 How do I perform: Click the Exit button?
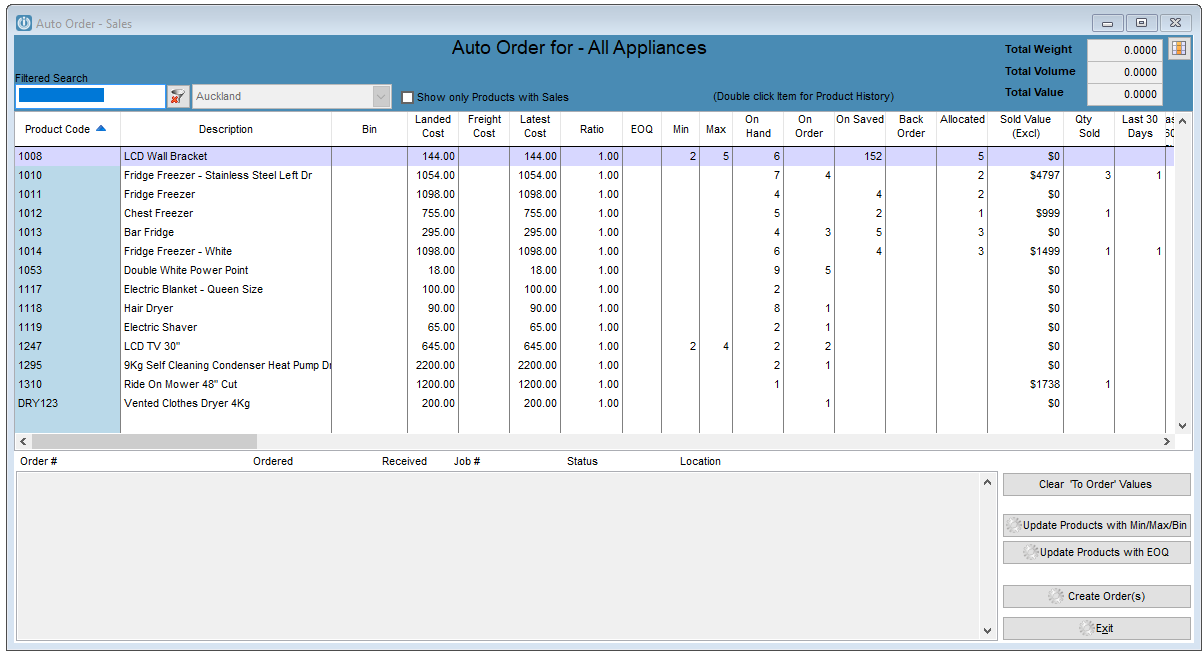[x=1097, y=628]
